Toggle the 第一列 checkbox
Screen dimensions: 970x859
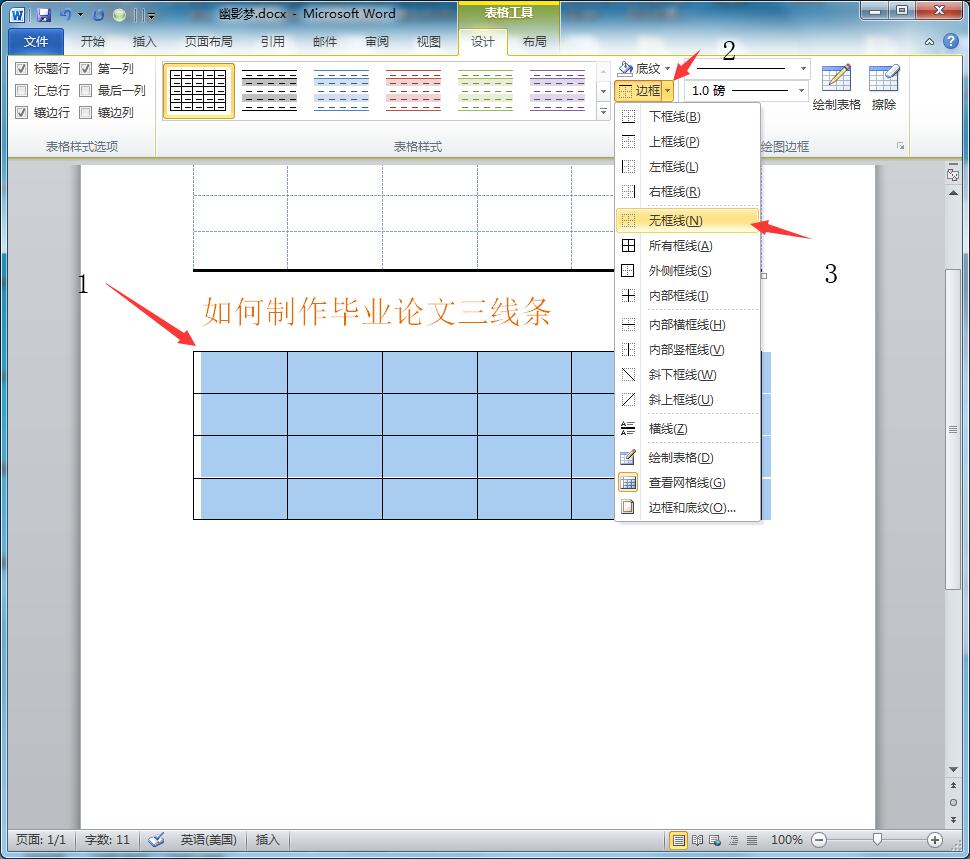click(85, 69)
